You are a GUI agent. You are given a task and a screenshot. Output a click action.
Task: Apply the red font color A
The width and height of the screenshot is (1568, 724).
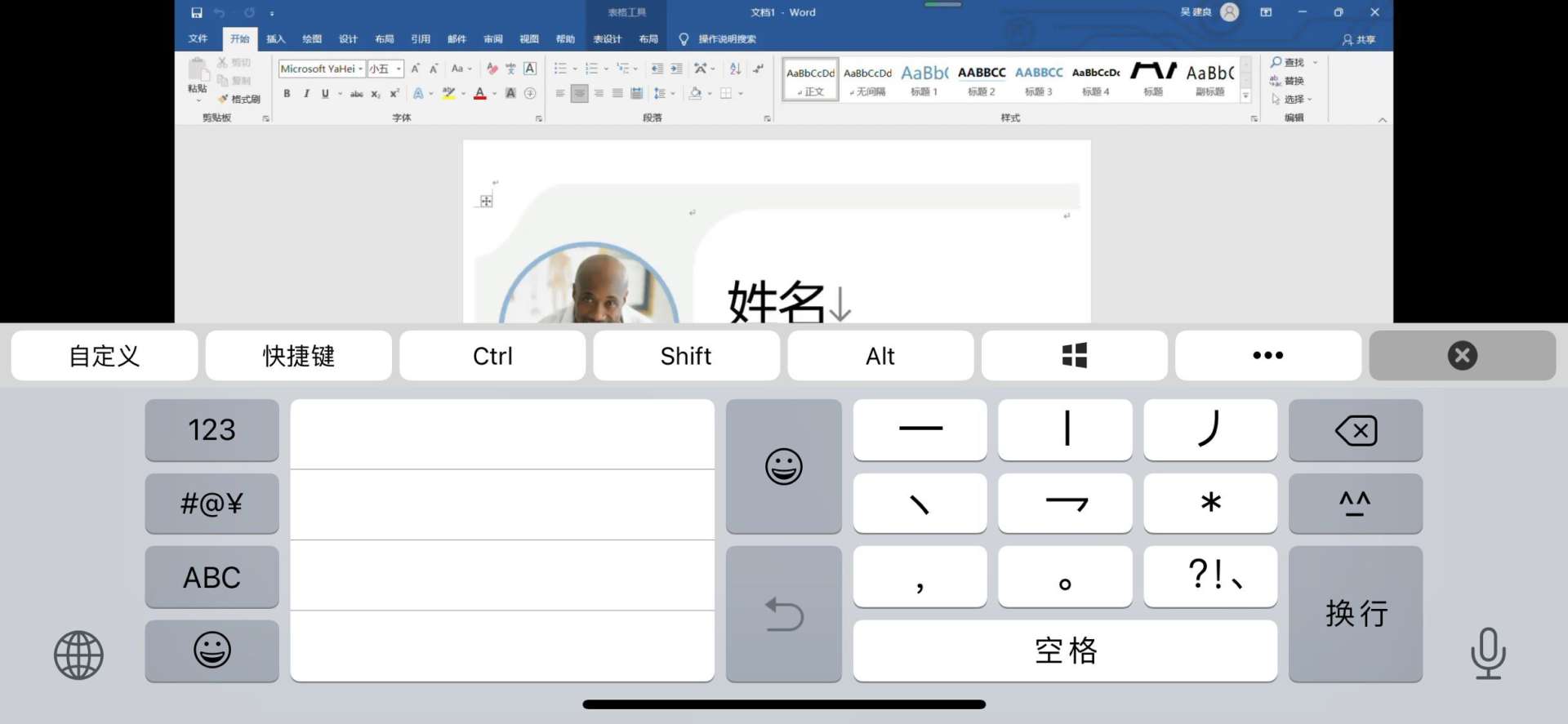(x=480, y=93)
